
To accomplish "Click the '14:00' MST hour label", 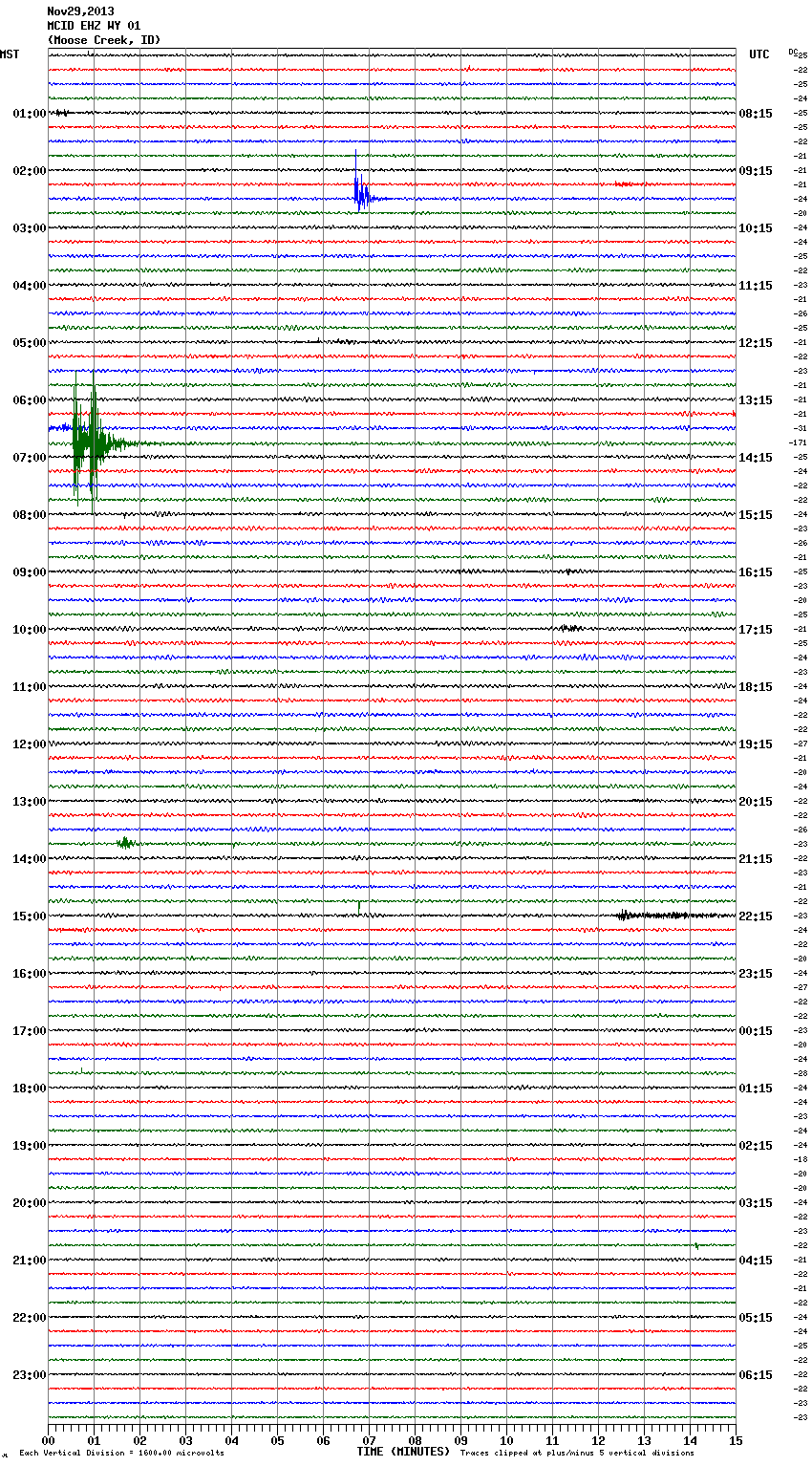I will pyautogui.click(x=30, y=859).
